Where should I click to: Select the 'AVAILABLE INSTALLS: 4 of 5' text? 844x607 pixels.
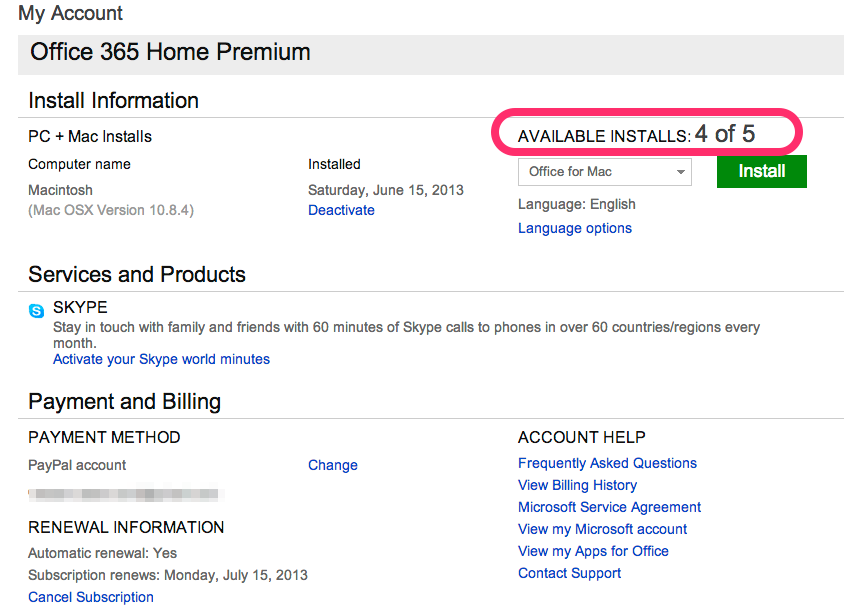tap(636, 134)
